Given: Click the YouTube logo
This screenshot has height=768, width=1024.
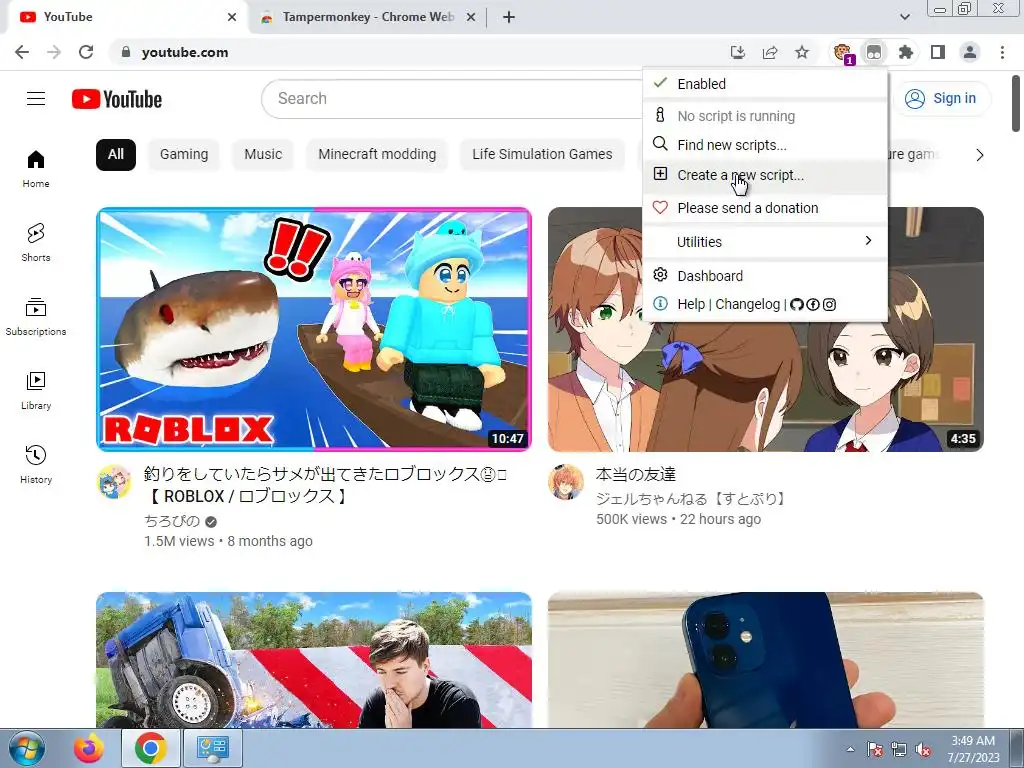Looking at the screenshot, I should coord(117,99).
